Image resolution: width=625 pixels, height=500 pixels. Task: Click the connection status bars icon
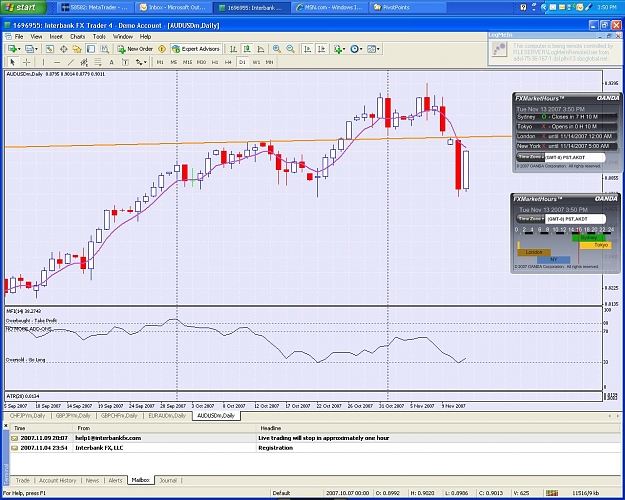[x=552, y=493]
